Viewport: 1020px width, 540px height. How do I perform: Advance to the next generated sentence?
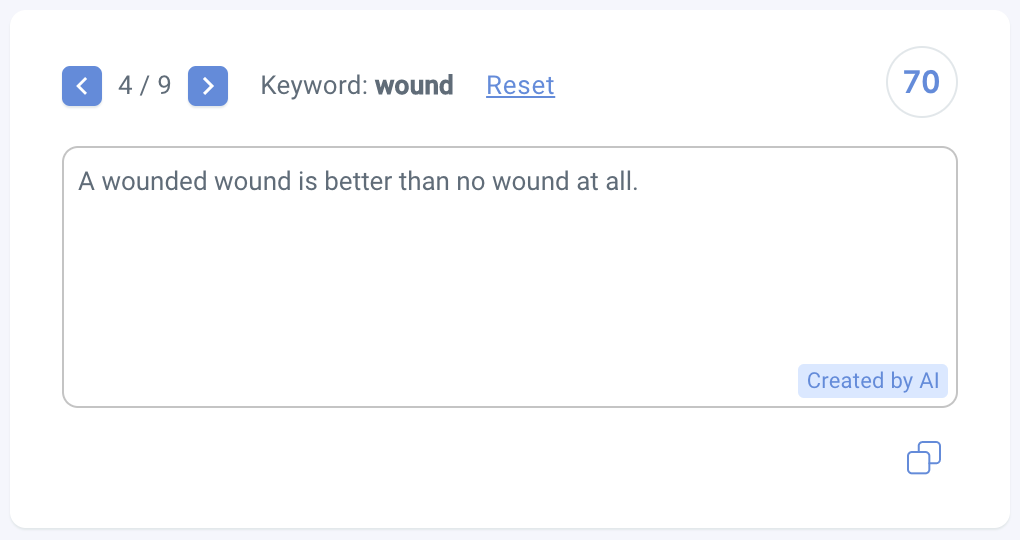click(208, 86)
